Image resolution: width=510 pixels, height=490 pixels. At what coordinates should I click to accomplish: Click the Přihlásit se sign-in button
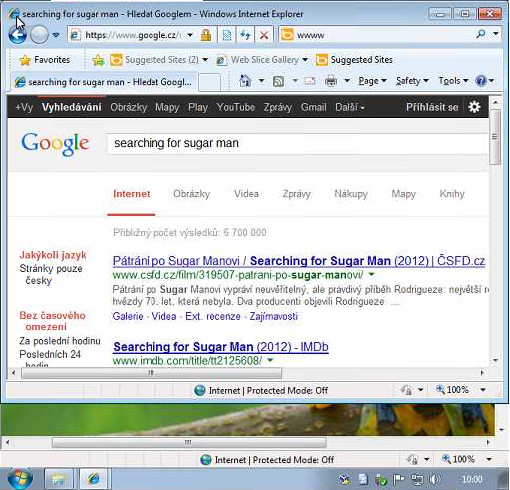point(432,107)
